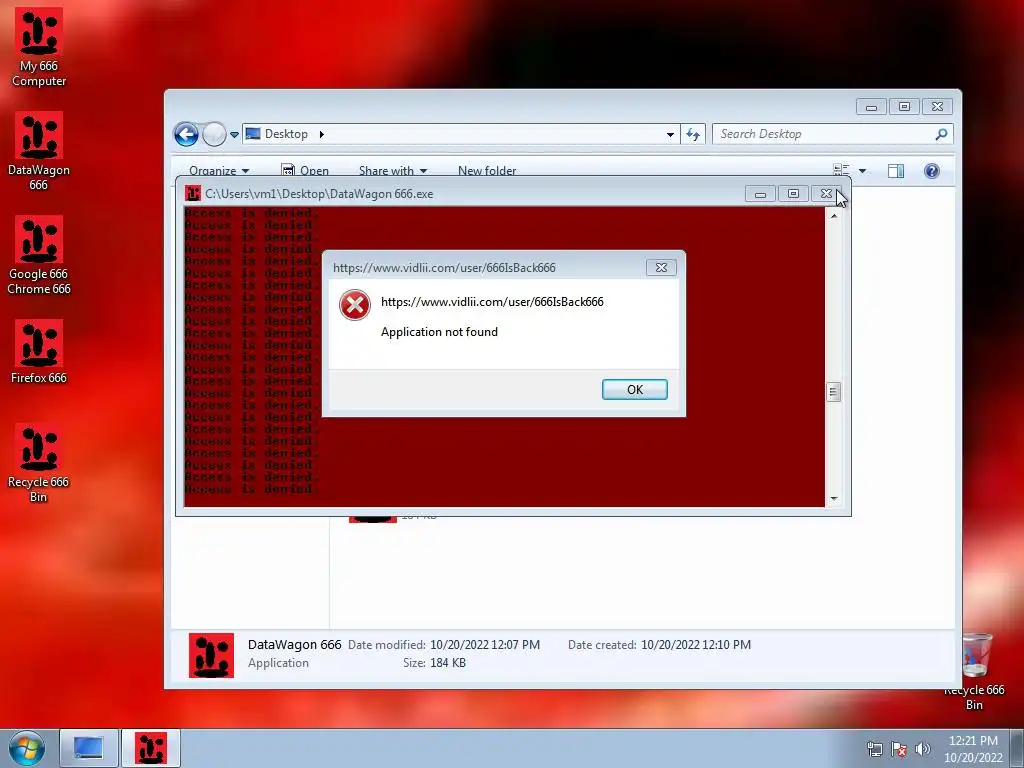The height and width of the screenshot is (768, 1024).
Task: Click the Date modified value 12:07 PM
Action: [x=485, y=645]
